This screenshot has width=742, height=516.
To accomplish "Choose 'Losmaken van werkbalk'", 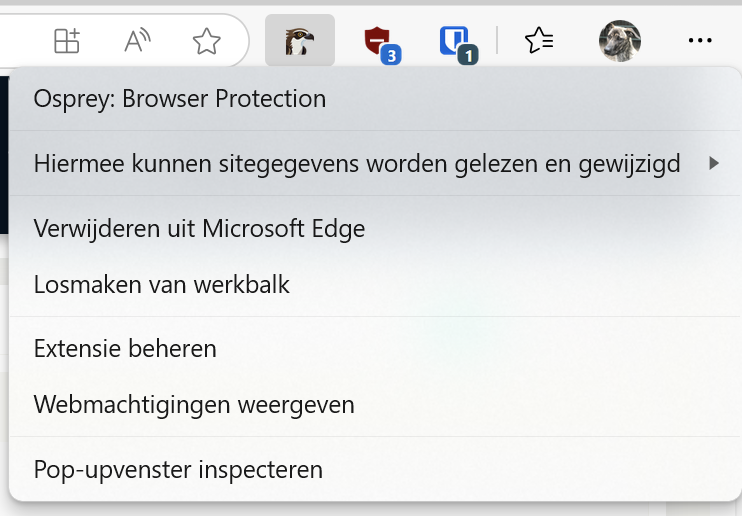I will (161, 284).
